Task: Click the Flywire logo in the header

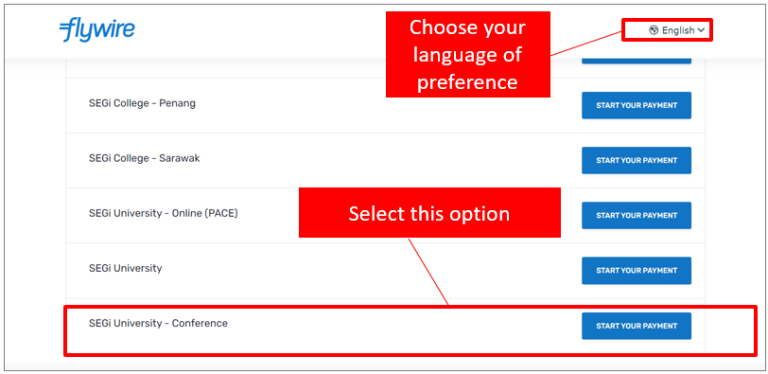Action: (97, 30)
